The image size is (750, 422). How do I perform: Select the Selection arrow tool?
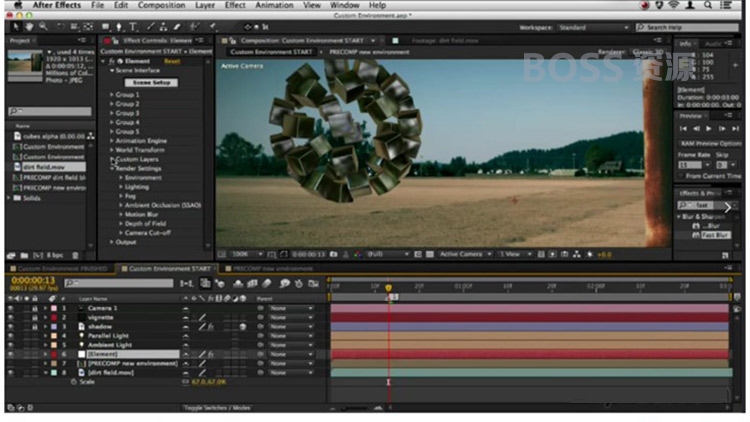tap(15, 27)
